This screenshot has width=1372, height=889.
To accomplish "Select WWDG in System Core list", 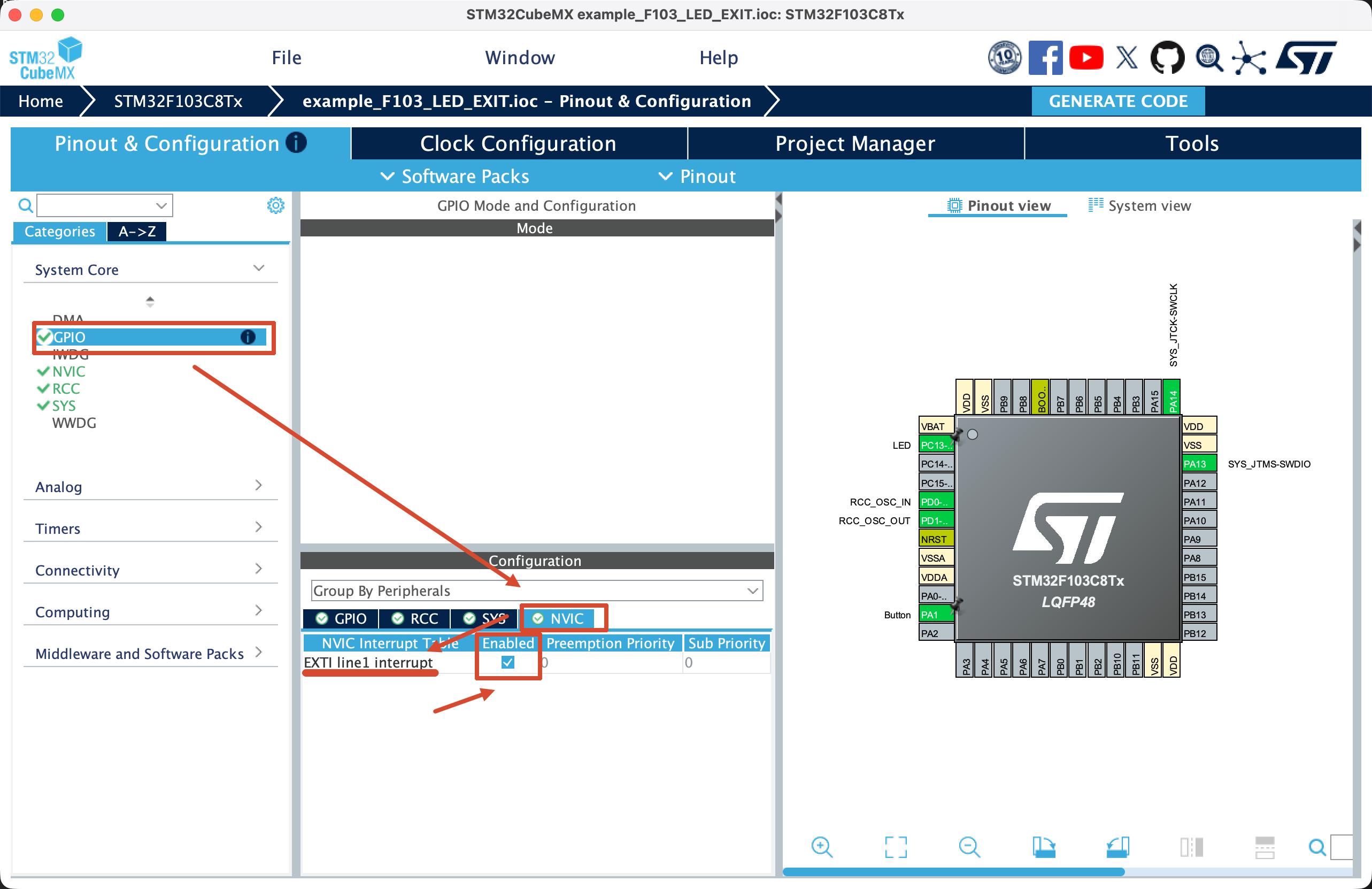I will pyautogui.click(x=74, y=423).
